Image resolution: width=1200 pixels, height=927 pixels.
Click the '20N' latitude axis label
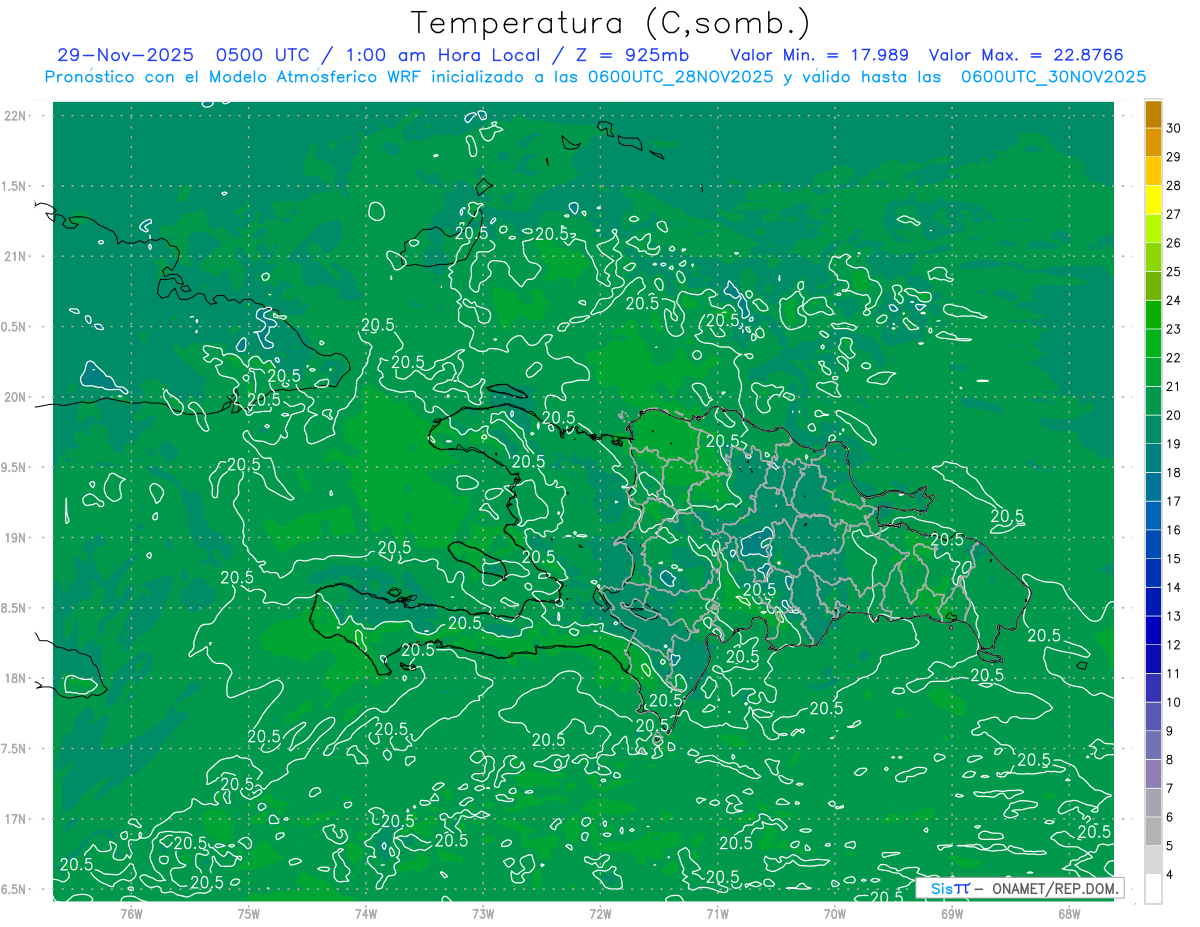(16, 397)
